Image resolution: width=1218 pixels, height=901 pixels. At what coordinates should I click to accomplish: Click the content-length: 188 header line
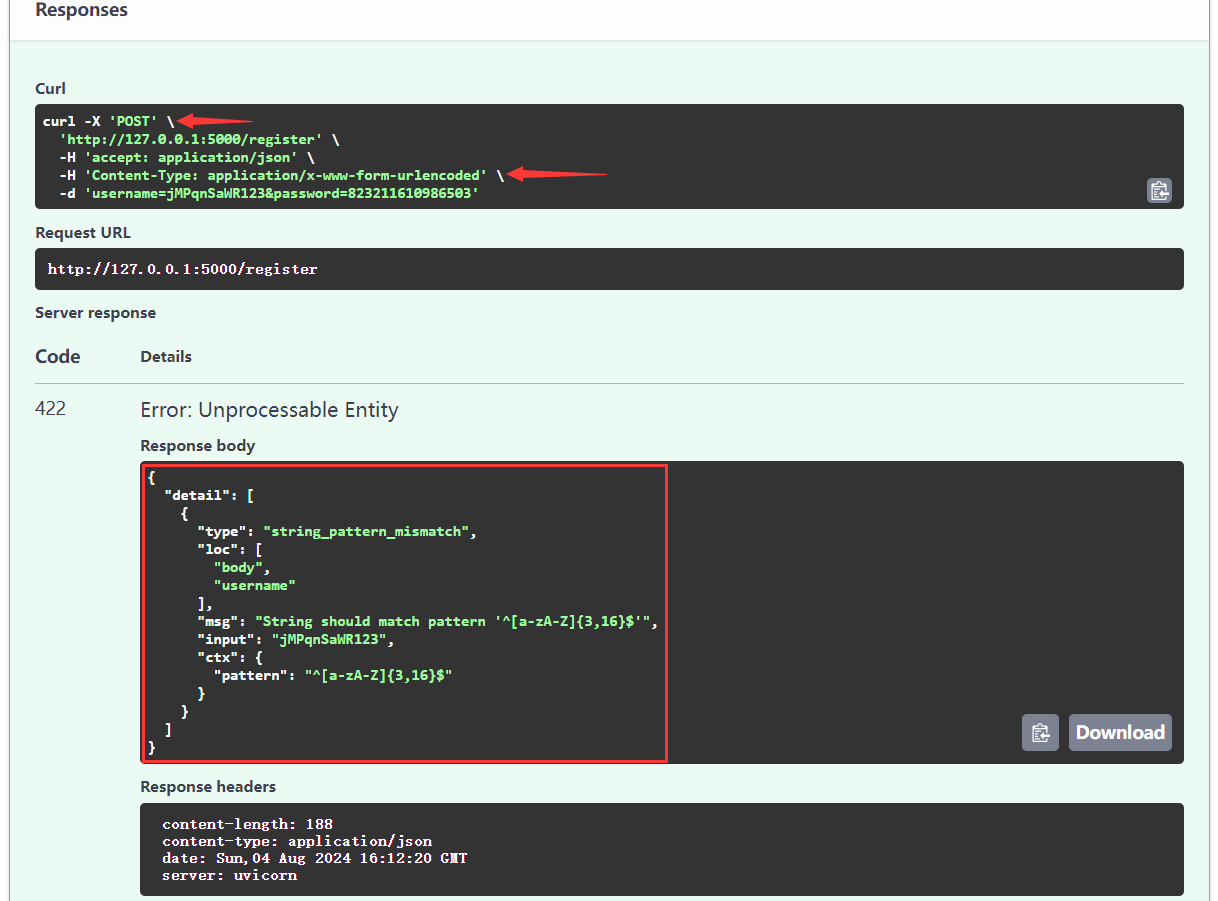pos(247,825)
